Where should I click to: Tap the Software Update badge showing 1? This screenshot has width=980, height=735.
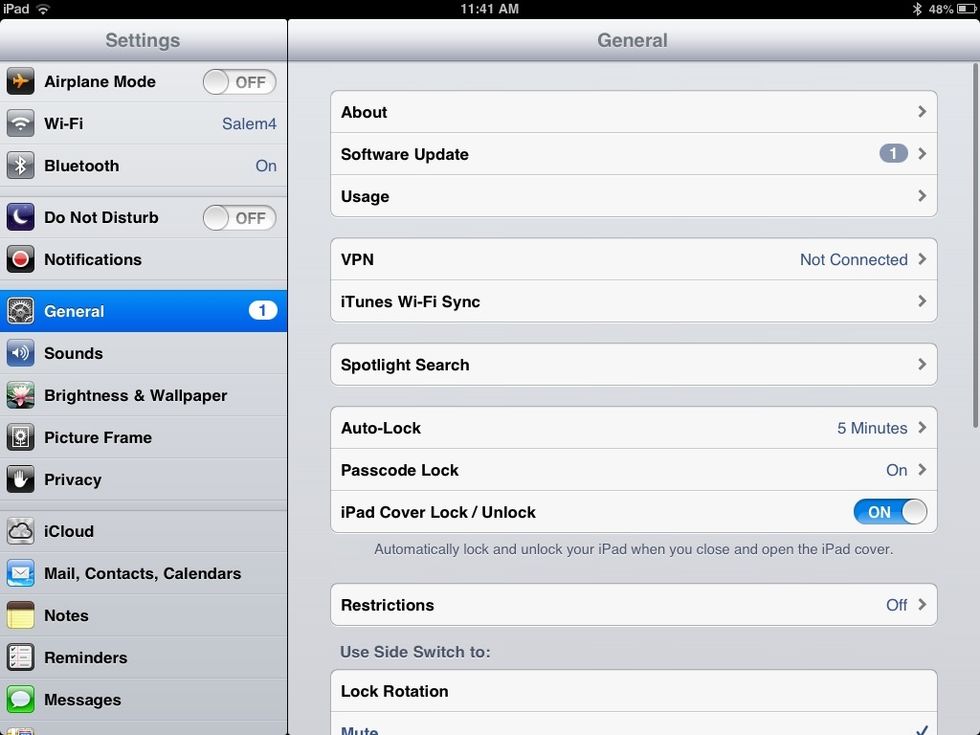point(893,154)
